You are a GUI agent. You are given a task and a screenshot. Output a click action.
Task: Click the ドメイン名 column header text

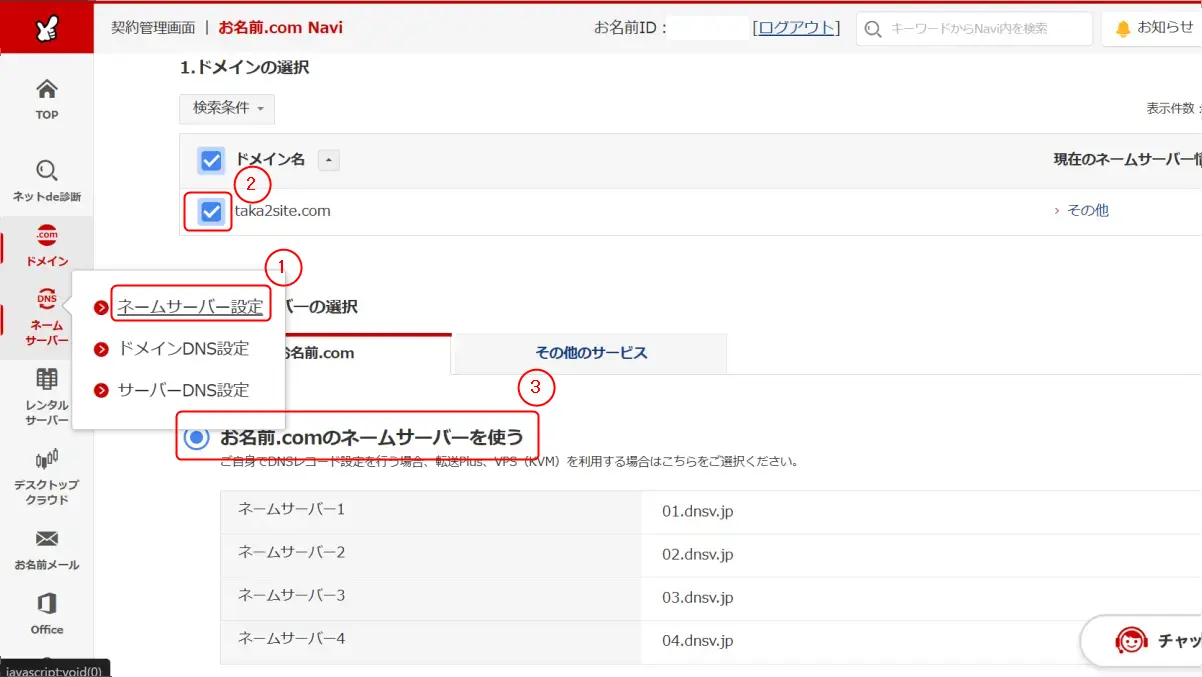(x=270, y=160)
